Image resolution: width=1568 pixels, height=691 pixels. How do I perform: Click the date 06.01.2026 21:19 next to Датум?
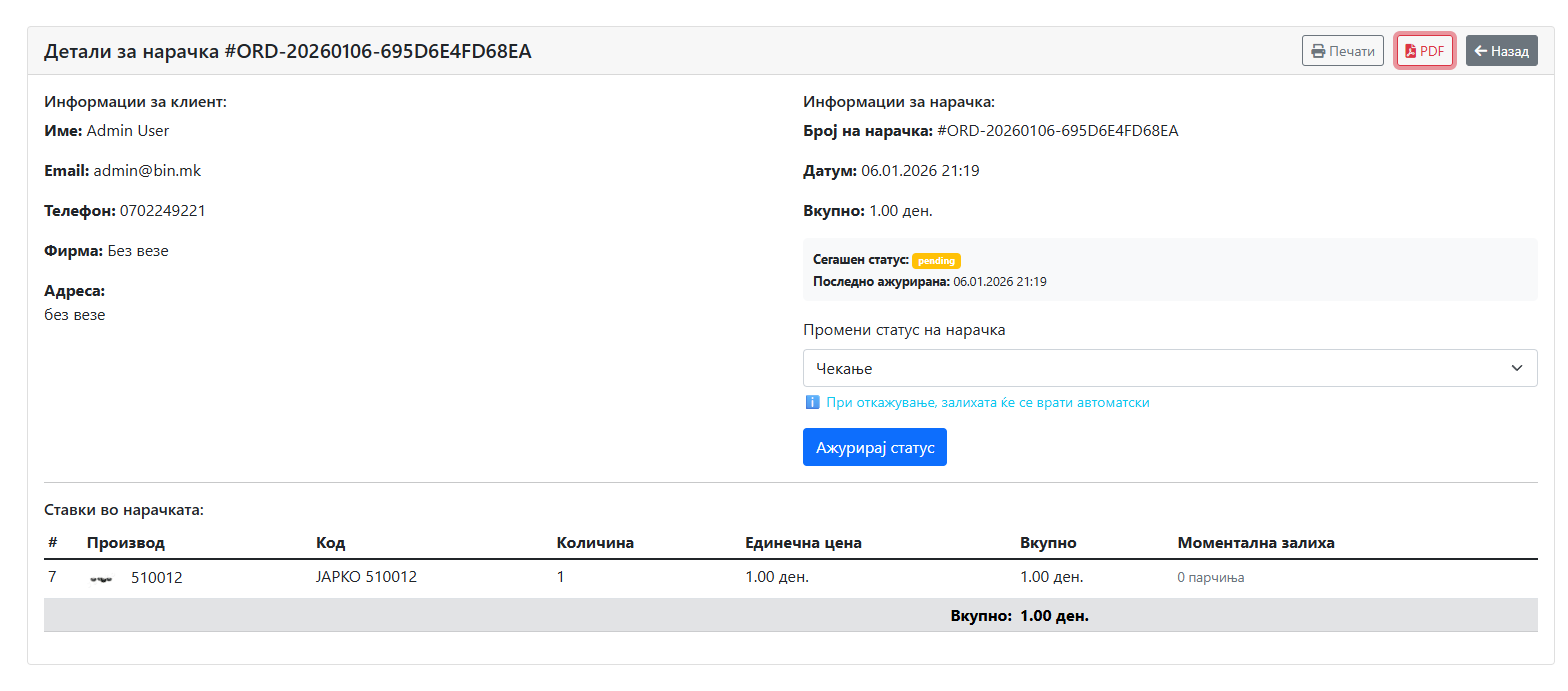(920, 171)
